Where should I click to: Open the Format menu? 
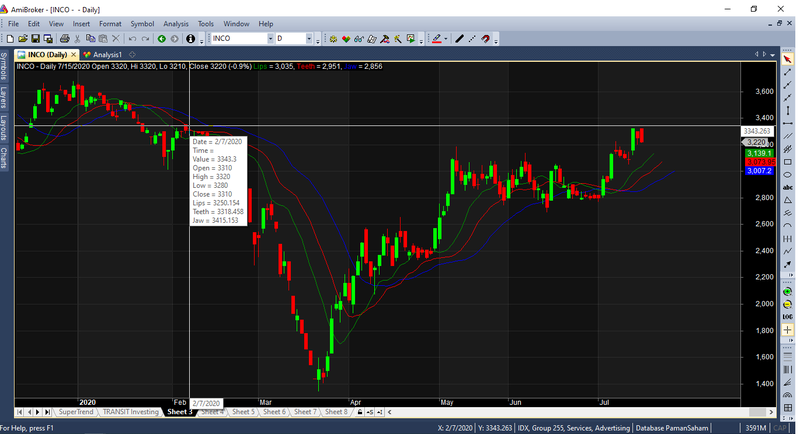coord(110,24)
